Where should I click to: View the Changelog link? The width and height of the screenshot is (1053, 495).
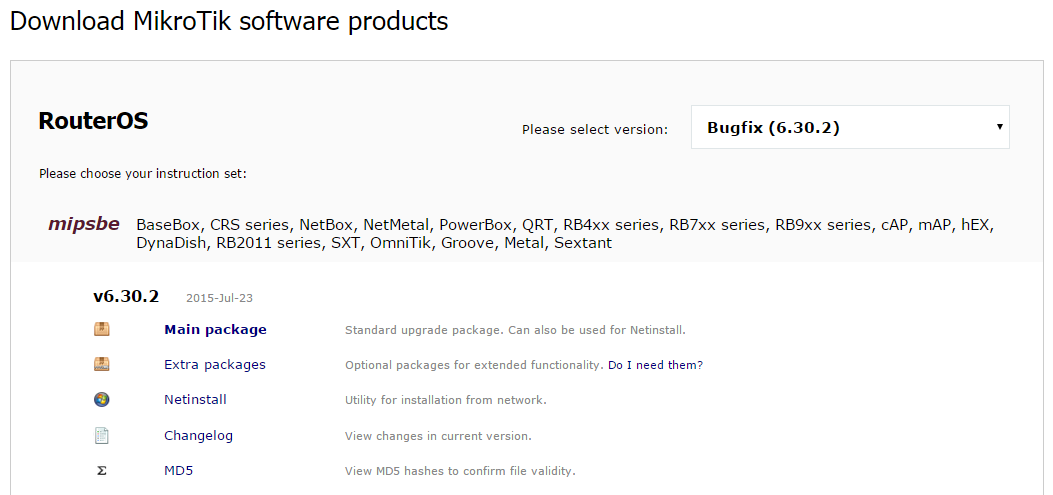198,435
